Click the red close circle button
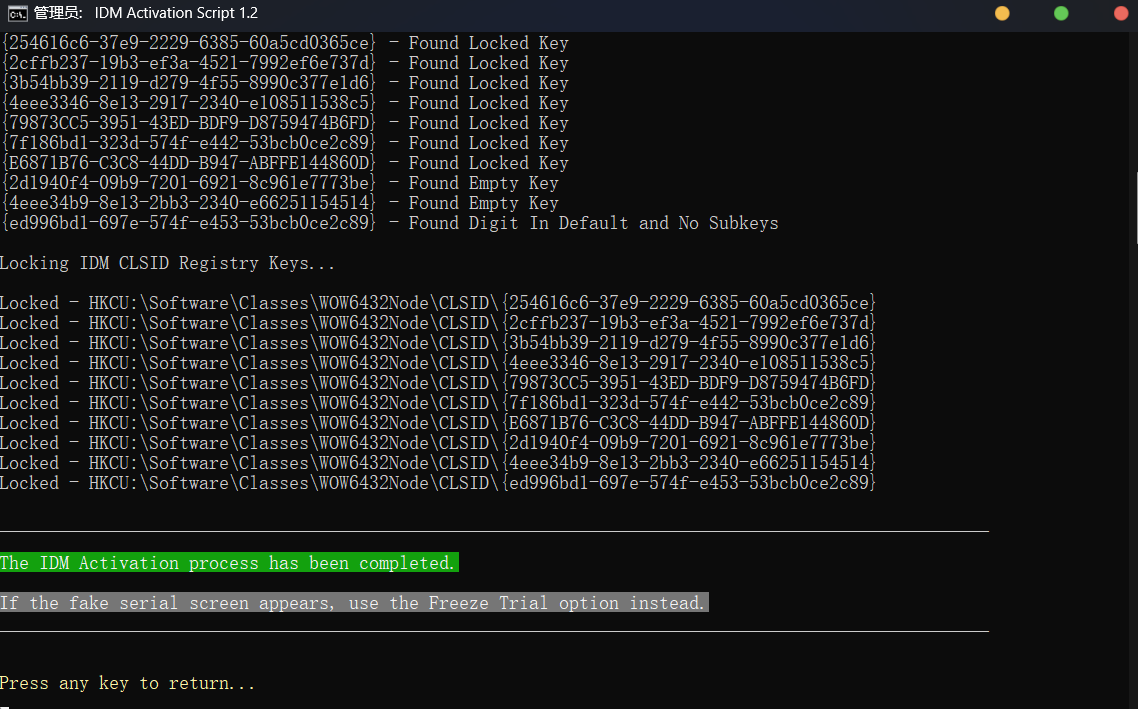The height and width of the screenshot is (709, 1138). pos(1121,13)
